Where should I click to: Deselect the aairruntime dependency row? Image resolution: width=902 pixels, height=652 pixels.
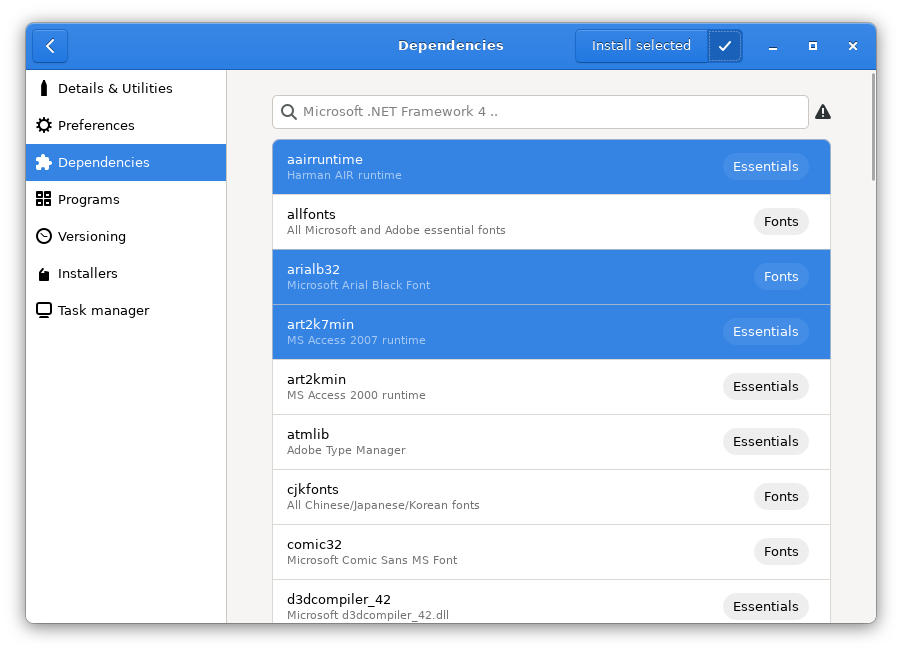(x=551, y=167)
